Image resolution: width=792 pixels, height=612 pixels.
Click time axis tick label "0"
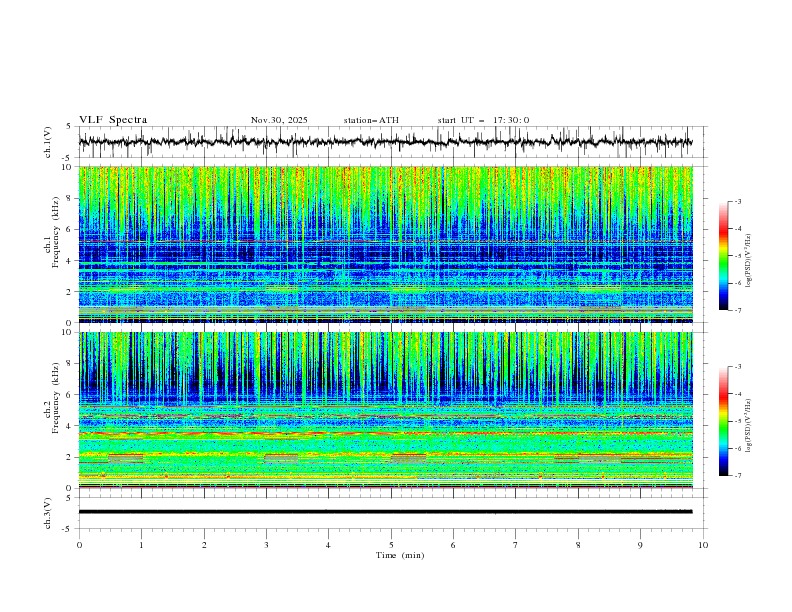(x=79, y=545)
